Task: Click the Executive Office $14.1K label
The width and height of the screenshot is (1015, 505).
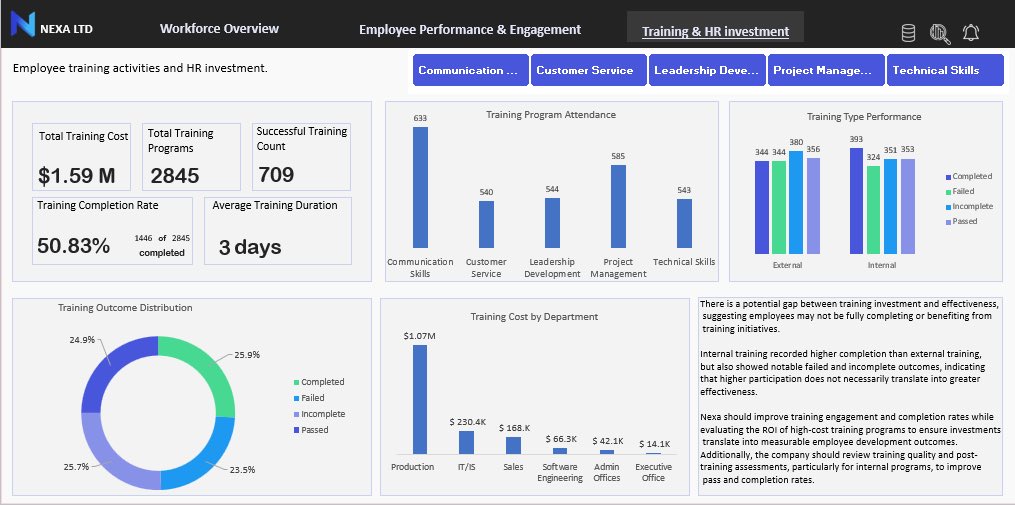Action: tap(654, 444)
